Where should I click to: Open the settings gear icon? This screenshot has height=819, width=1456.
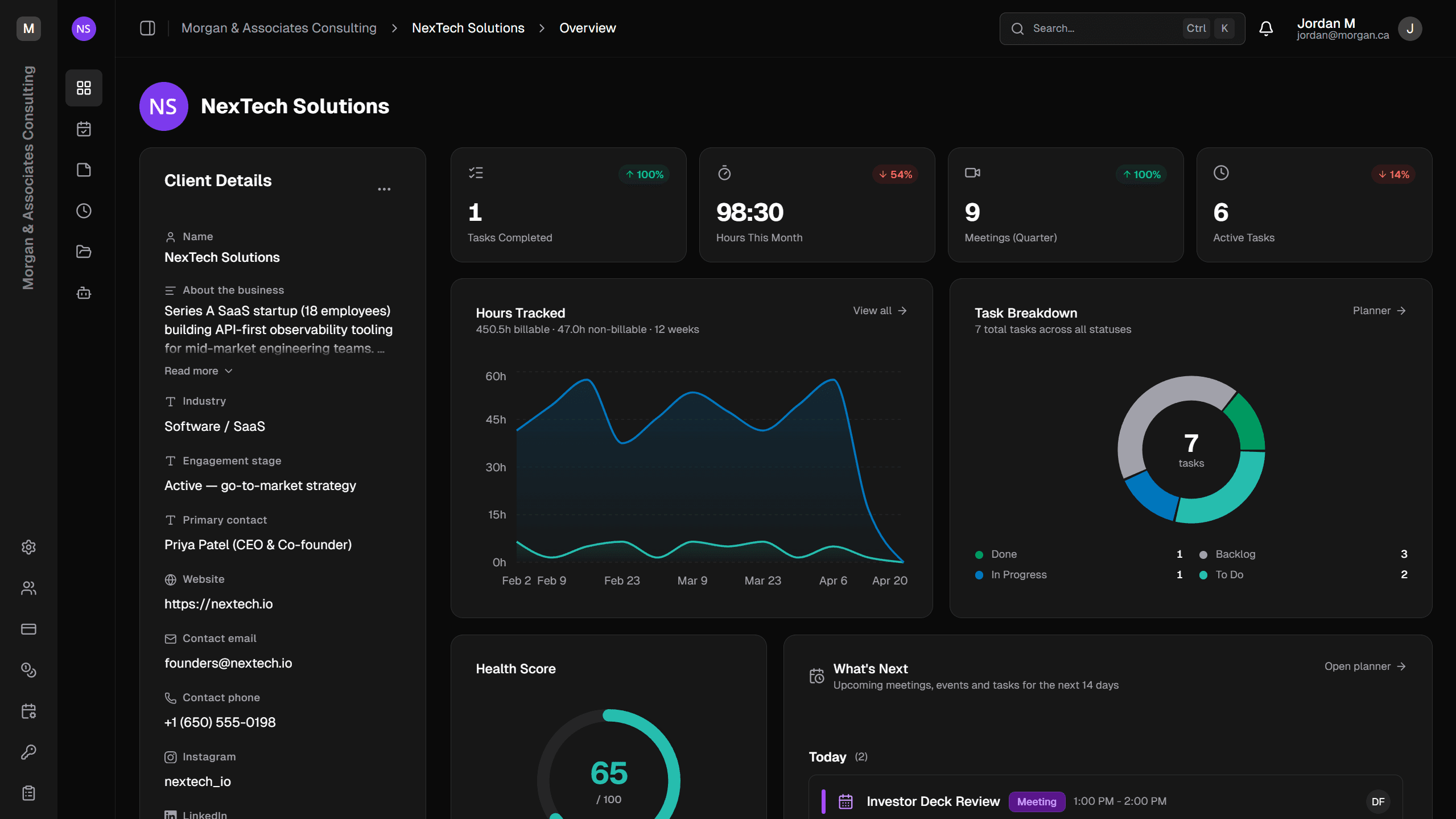(28, 547)
